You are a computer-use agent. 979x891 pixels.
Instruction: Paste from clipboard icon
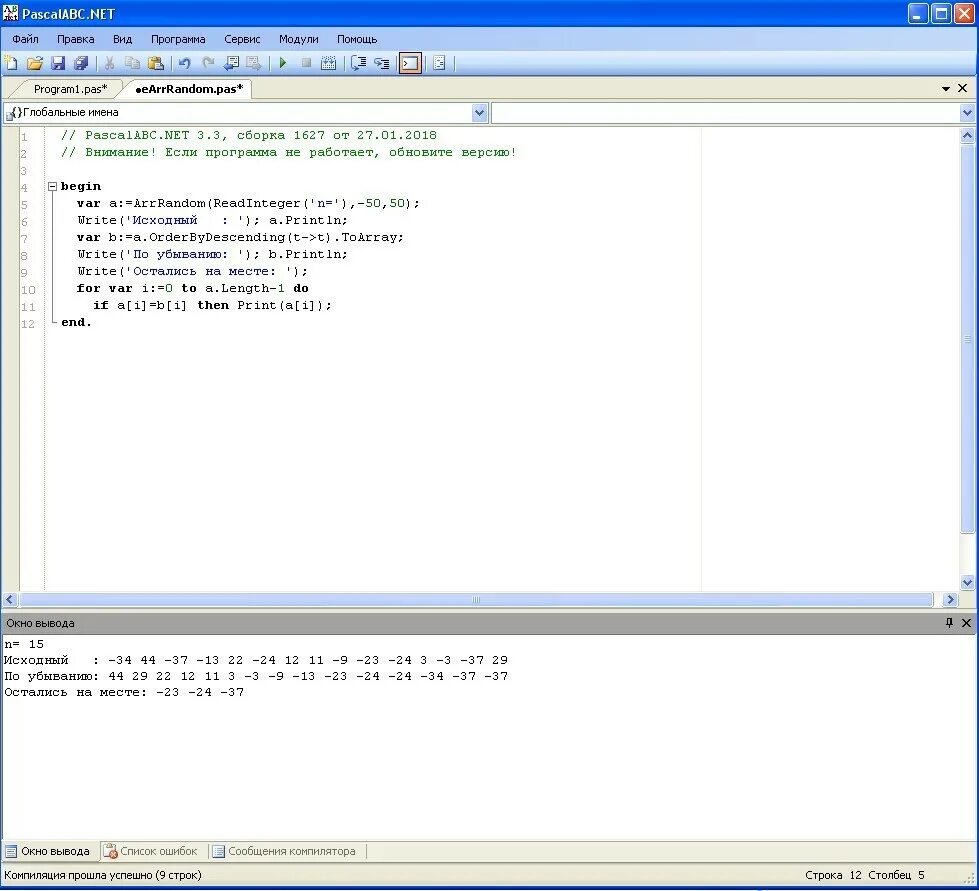pyautogui.click(x=155, y=63)
